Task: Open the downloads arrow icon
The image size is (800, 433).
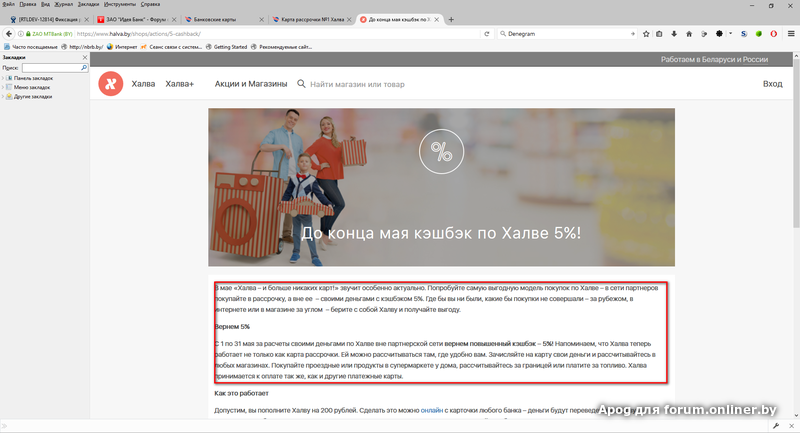Action: pyautogui.click(x=674, y=34)
